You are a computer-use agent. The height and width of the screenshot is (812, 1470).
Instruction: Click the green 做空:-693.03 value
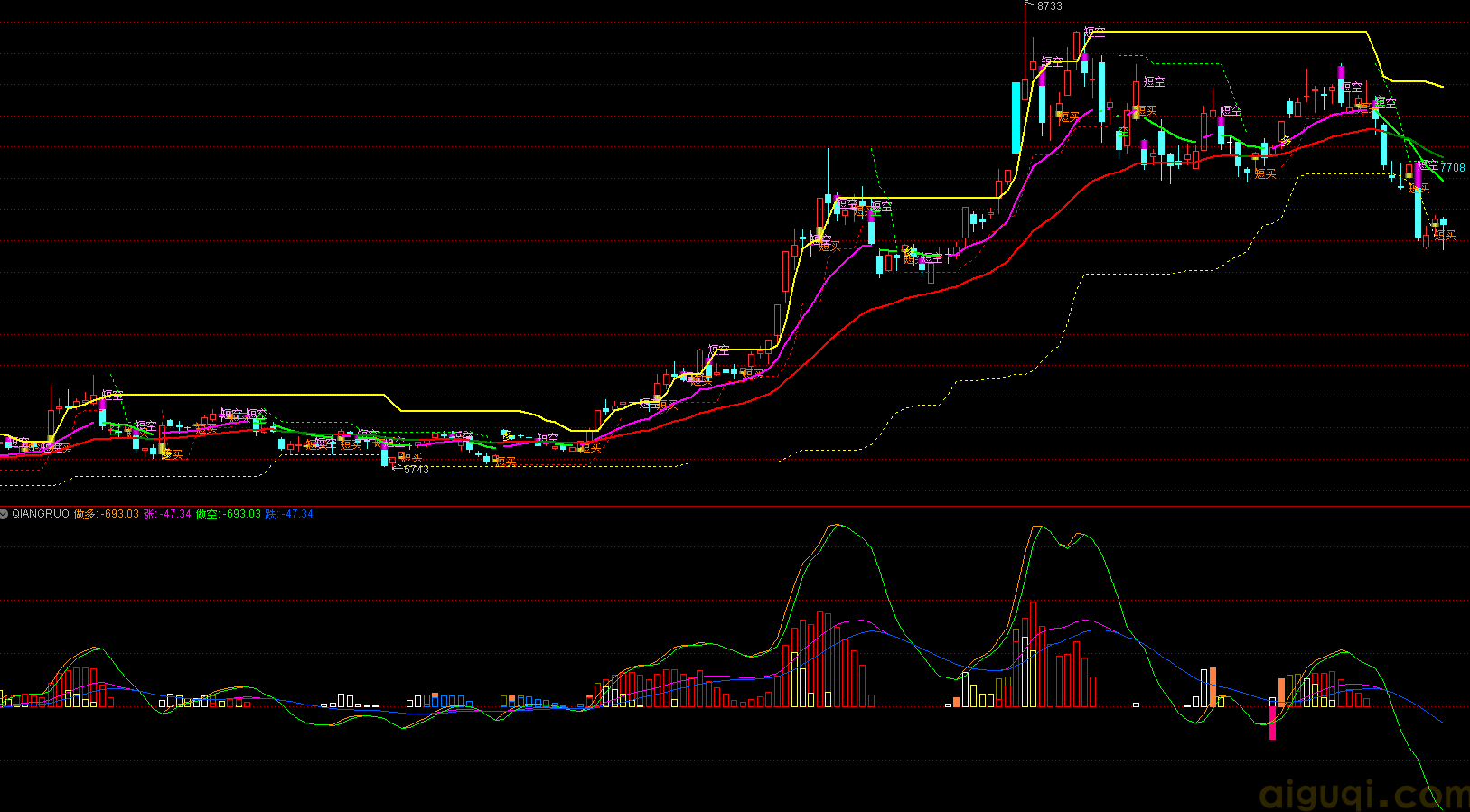click(229, 514)
